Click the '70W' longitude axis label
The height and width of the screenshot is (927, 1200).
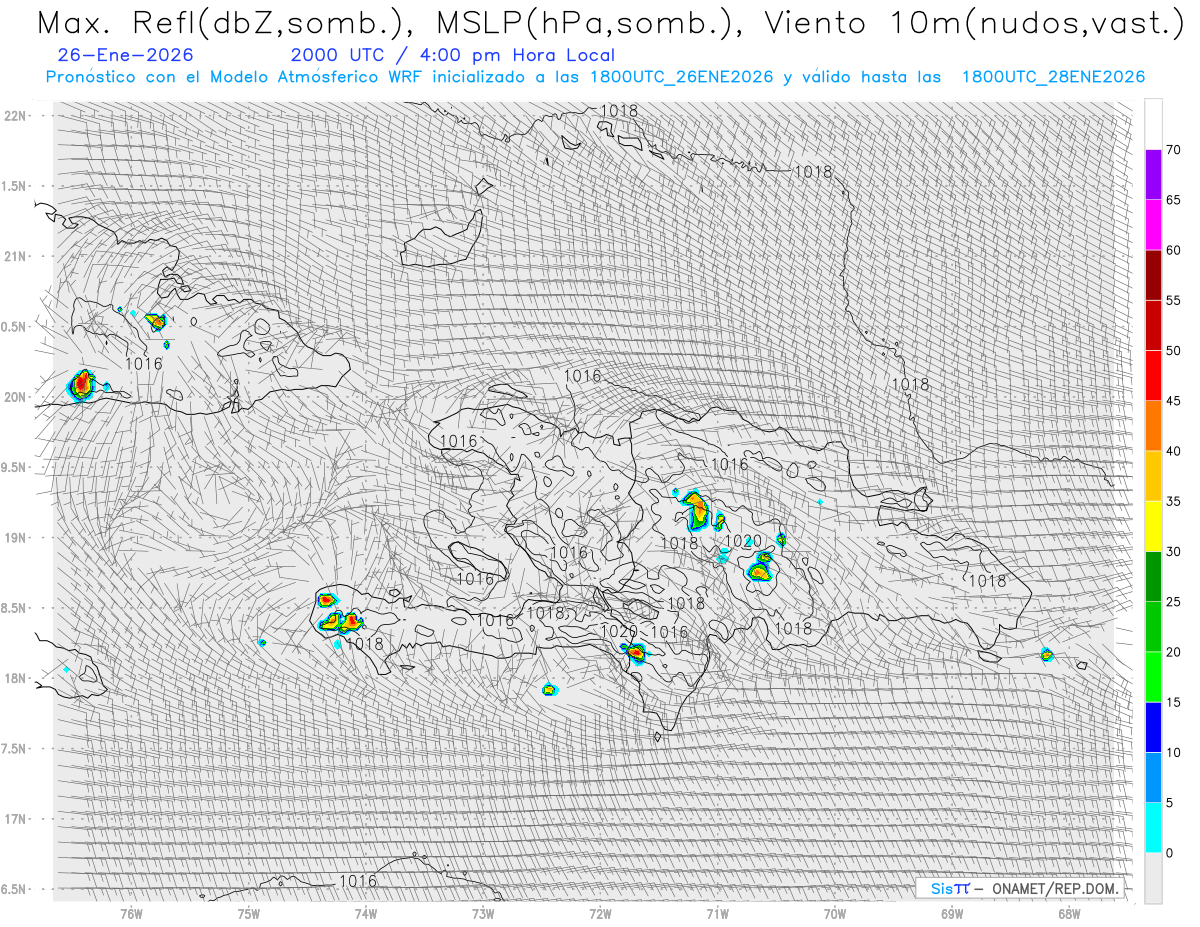point(835,913)
